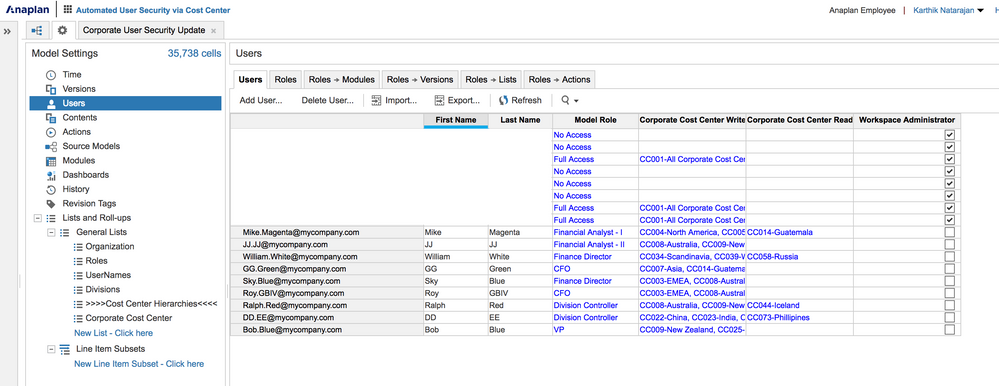Open the Revision Tags tag icon
Viewport: 999px width, 386px height.
coord(51,204)
